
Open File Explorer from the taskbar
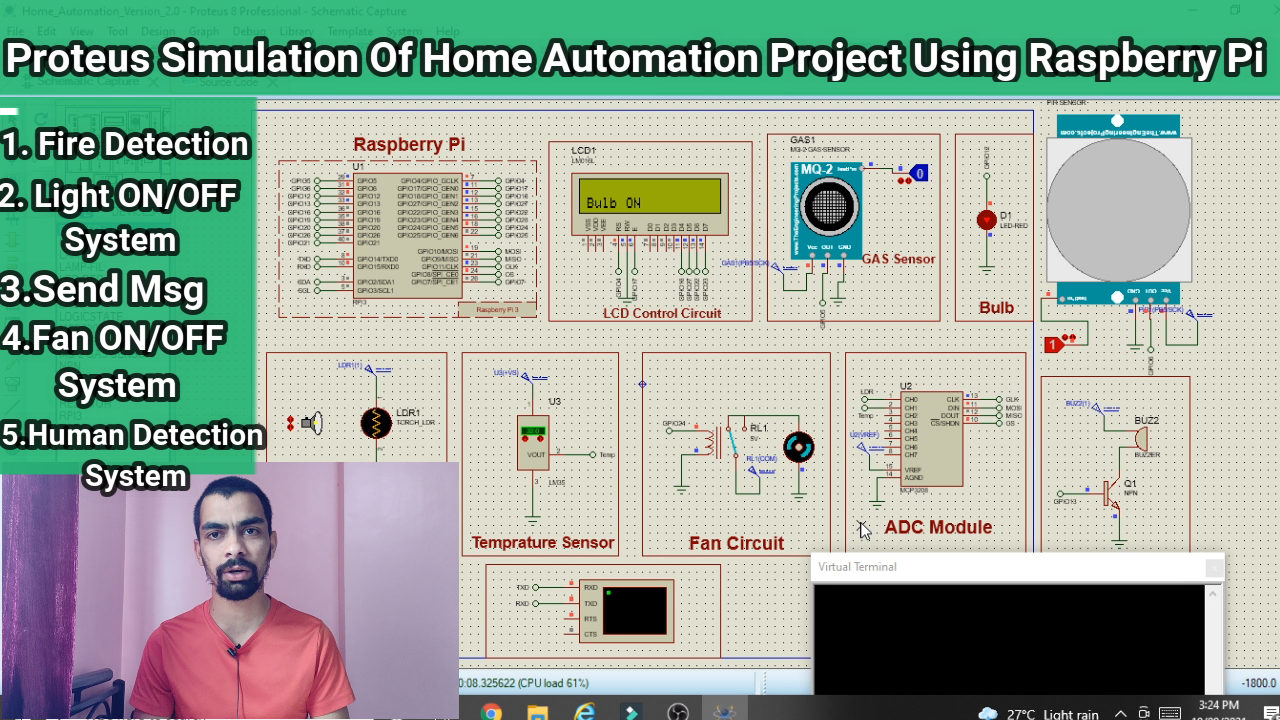538,712
